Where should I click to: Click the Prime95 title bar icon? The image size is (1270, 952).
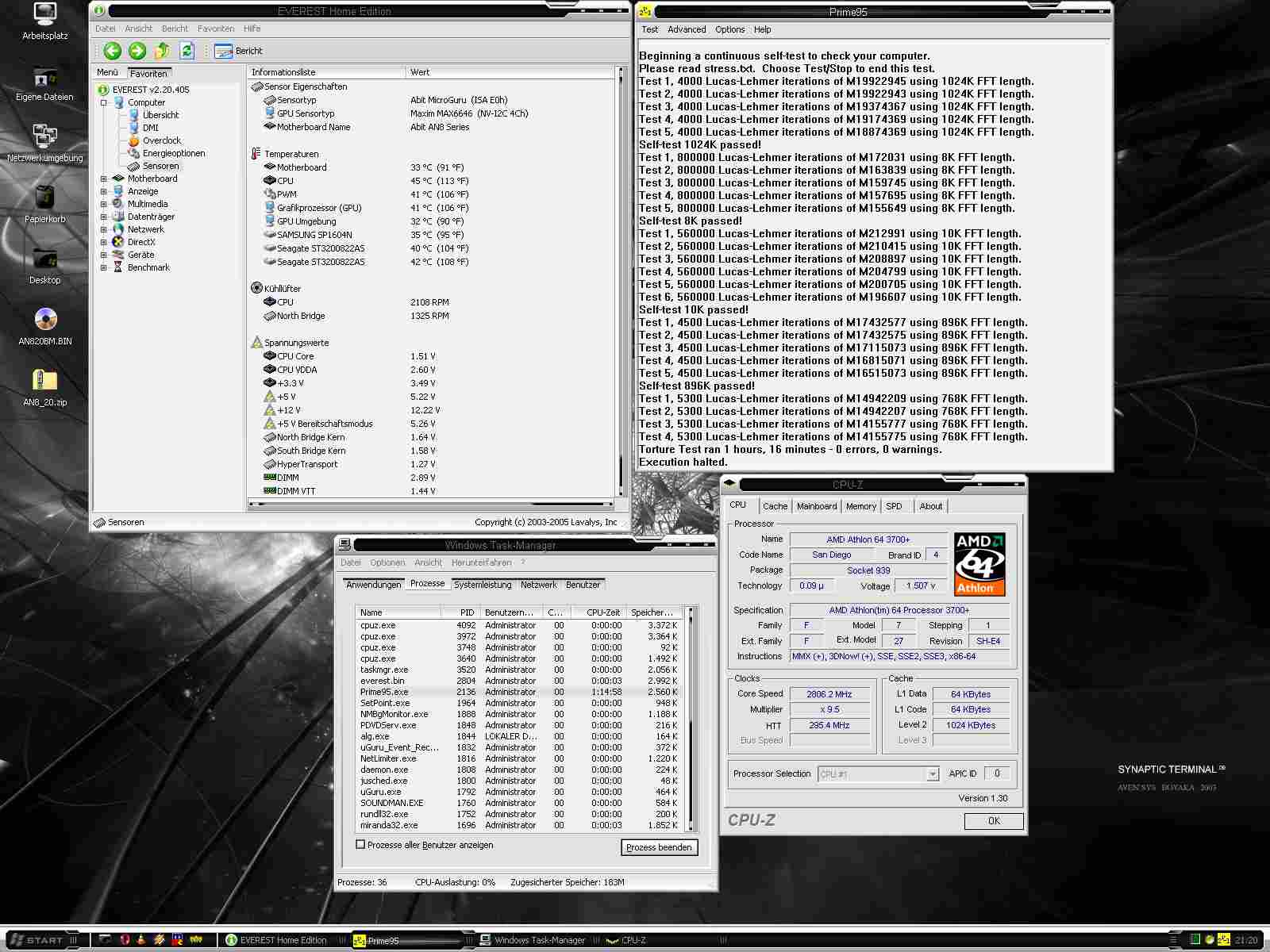(645, 11)
